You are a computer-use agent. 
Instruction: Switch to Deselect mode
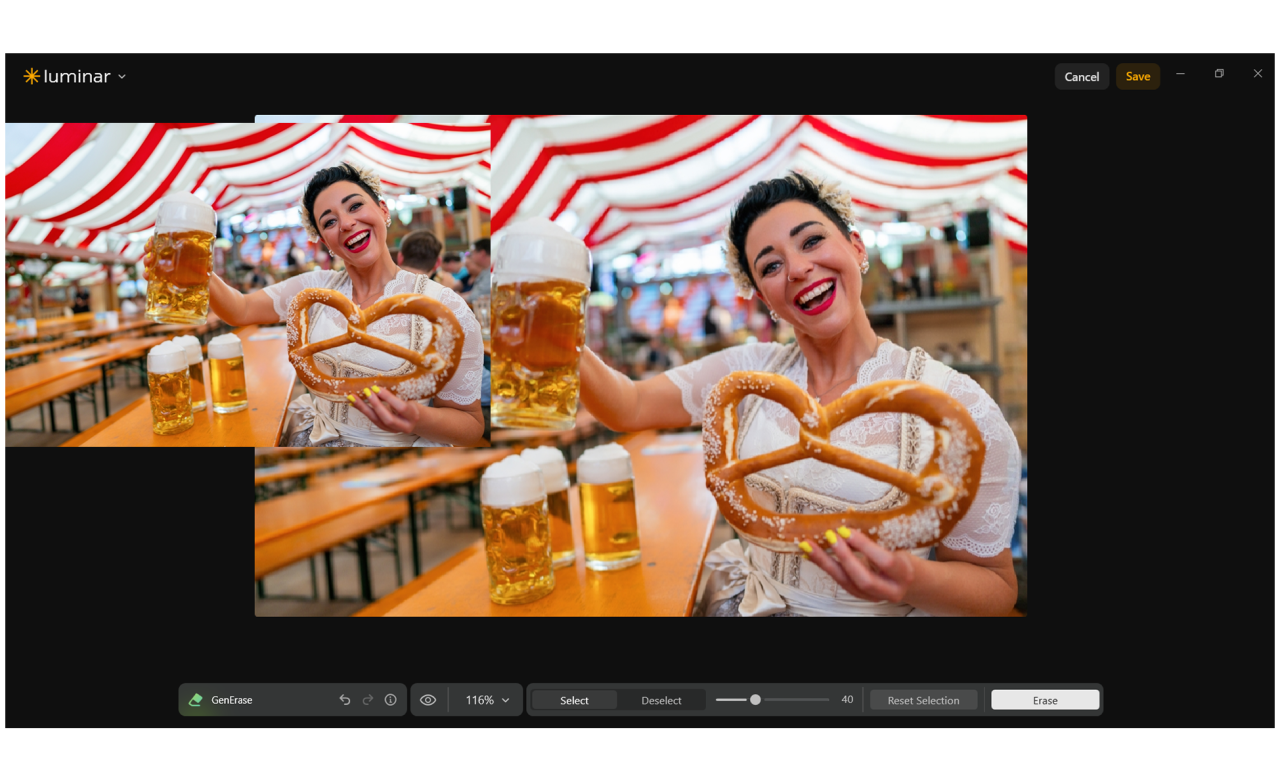point(661,700)
